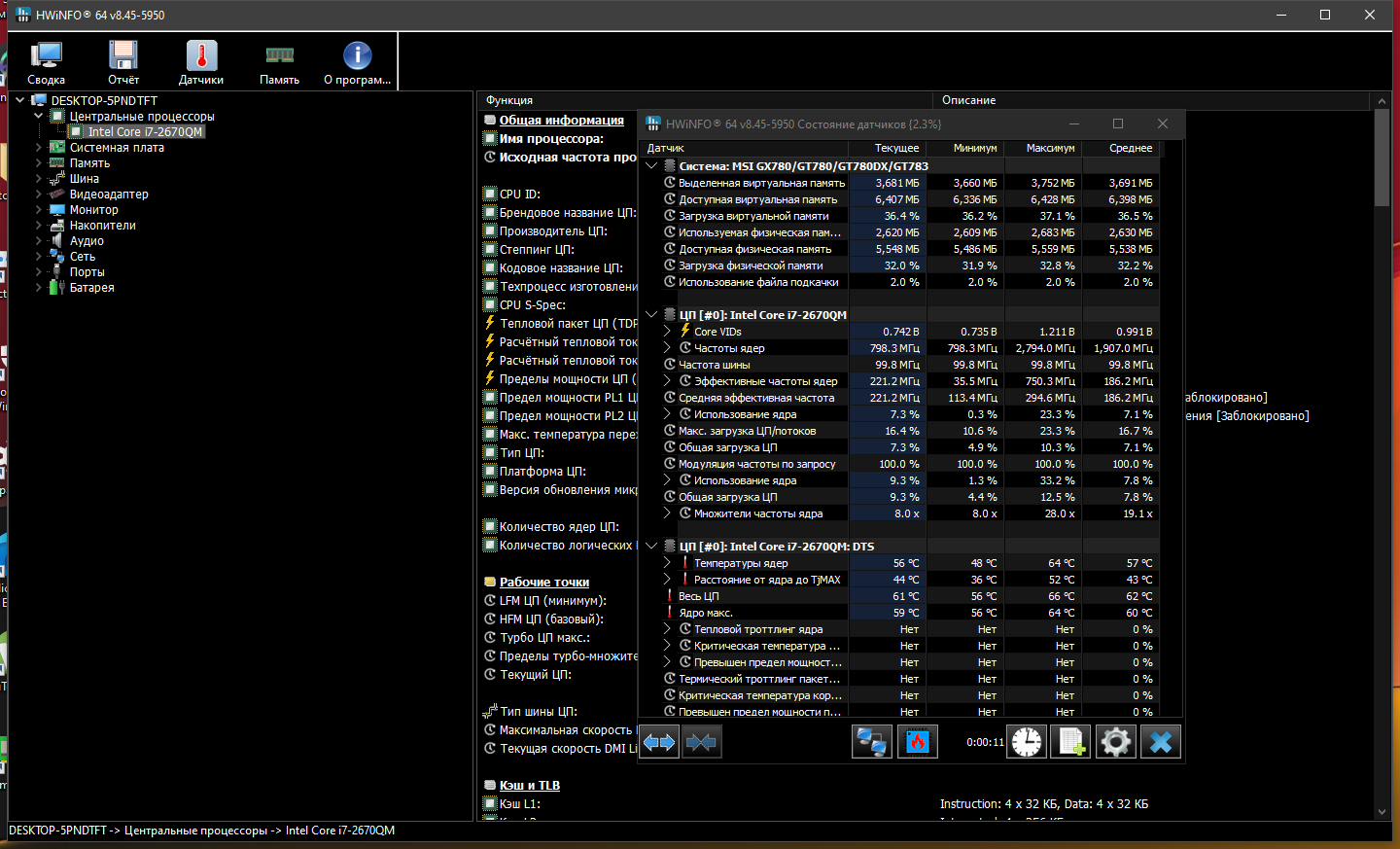Reset the elapsed time clock icon
Viewport: 1400px width, 849px height.
coord(1026,742)
